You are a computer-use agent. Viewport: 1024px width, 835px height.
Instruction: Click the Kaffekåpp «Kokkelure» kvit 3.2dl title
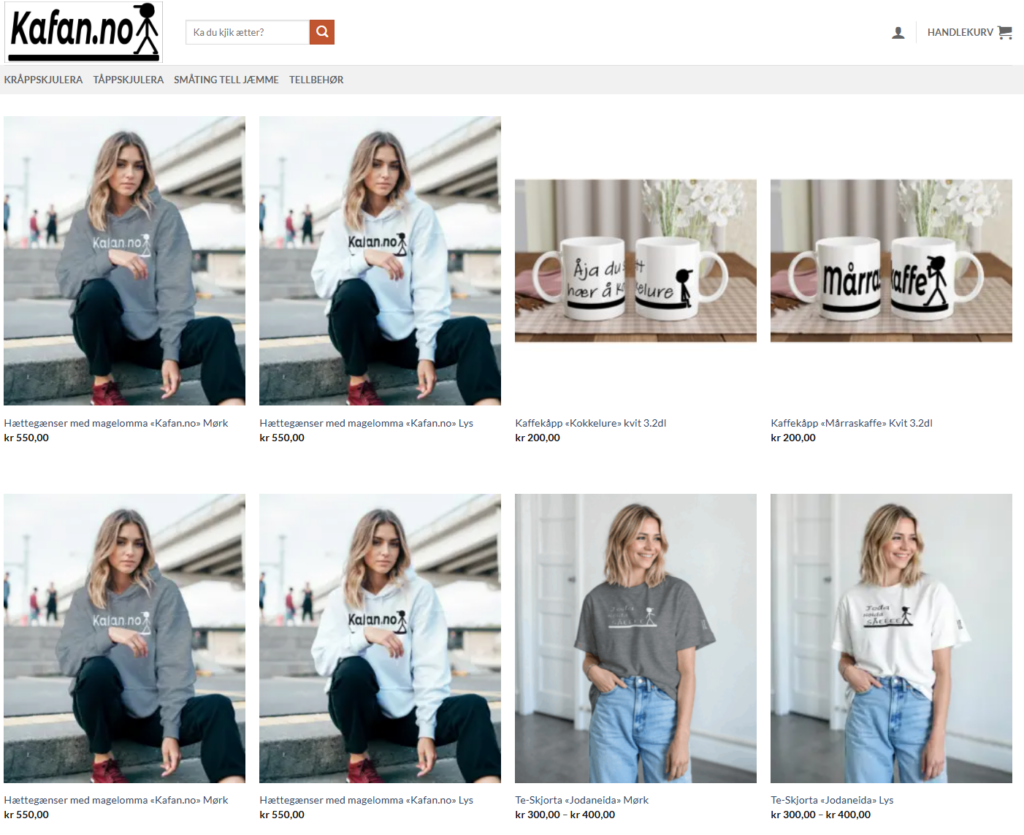pos(590,423)
